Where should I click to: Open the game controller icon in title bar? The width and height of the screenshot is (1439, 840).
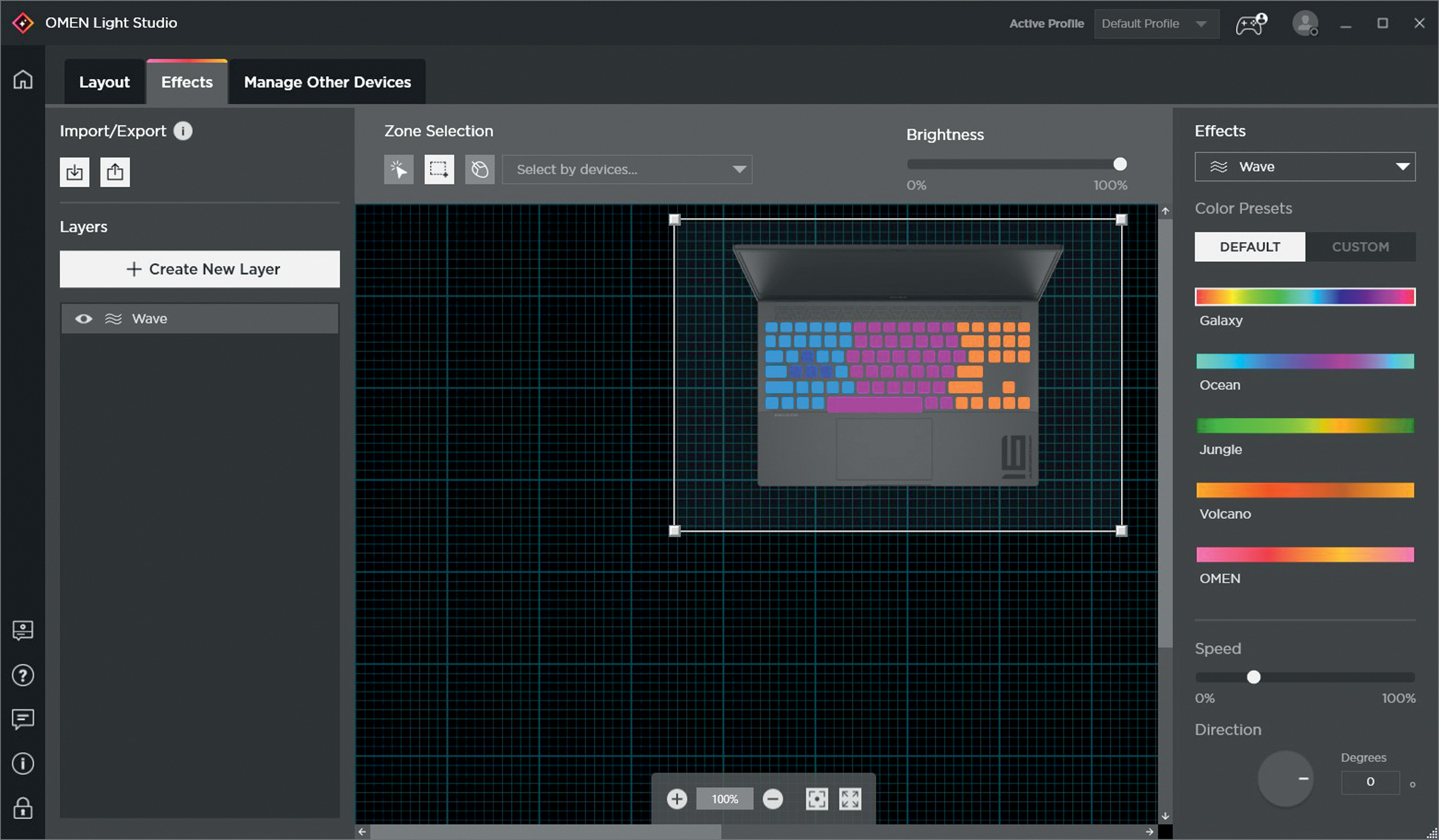1251,24
